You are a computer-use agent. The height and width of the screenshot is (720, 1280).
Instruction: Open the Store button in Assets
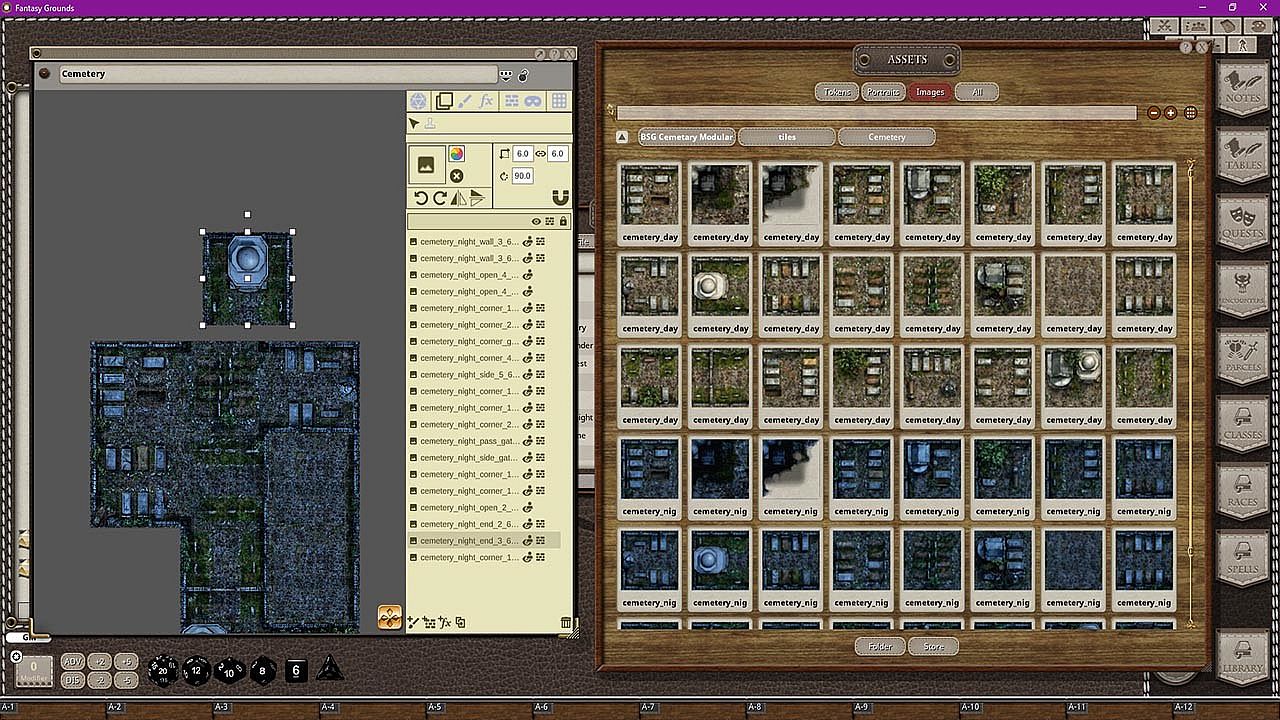(x=933, y=647)
